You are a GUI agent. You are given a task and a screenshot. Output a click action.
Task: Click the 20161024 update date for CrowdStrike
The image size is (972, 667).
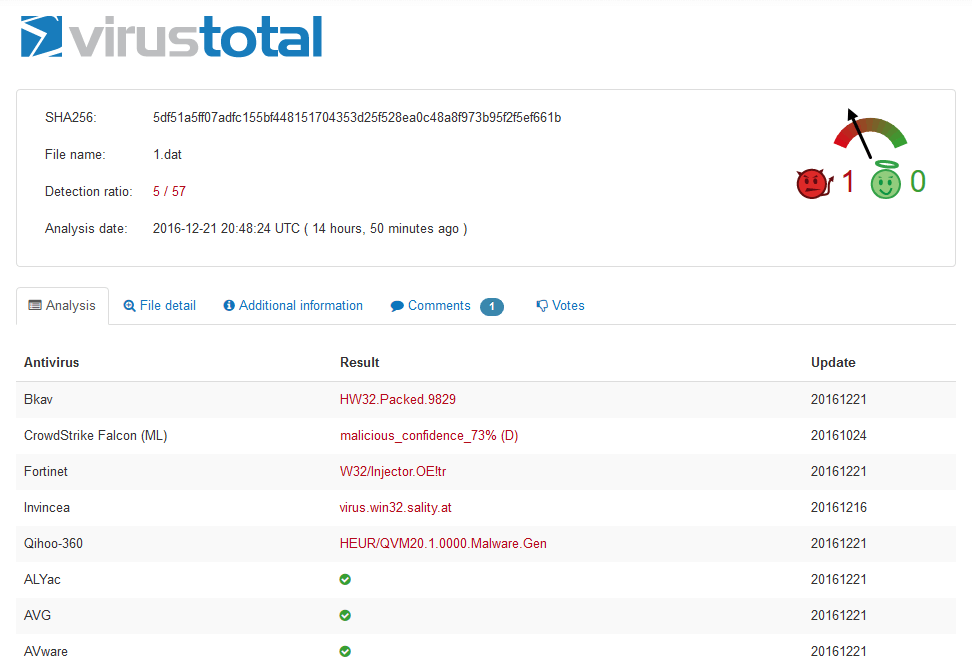click(x=839, y=435)
